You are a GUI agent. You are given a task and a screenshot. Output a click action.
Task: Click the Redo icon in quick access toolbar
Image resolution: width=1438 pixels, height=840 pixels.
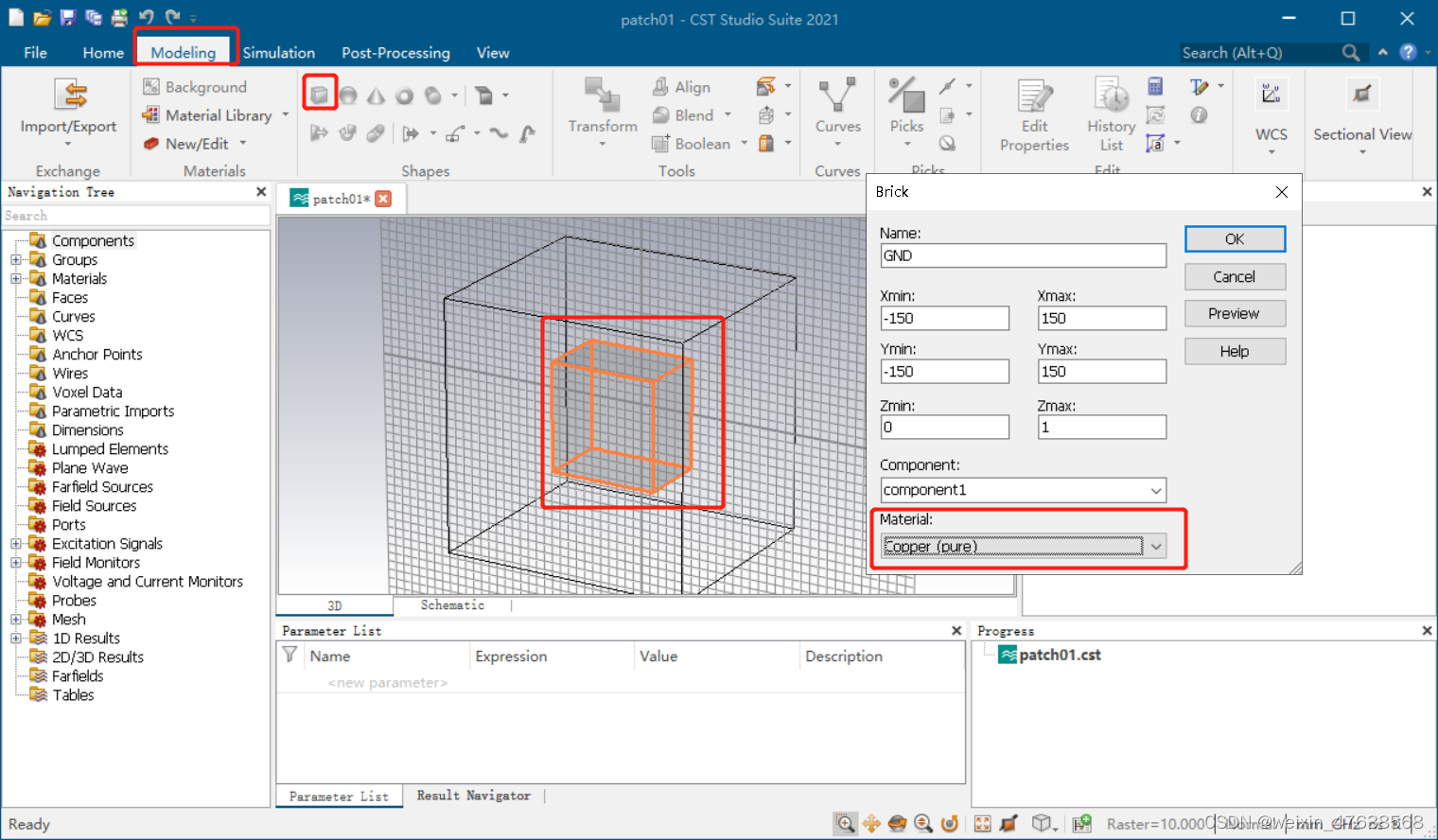coord(171,17)
